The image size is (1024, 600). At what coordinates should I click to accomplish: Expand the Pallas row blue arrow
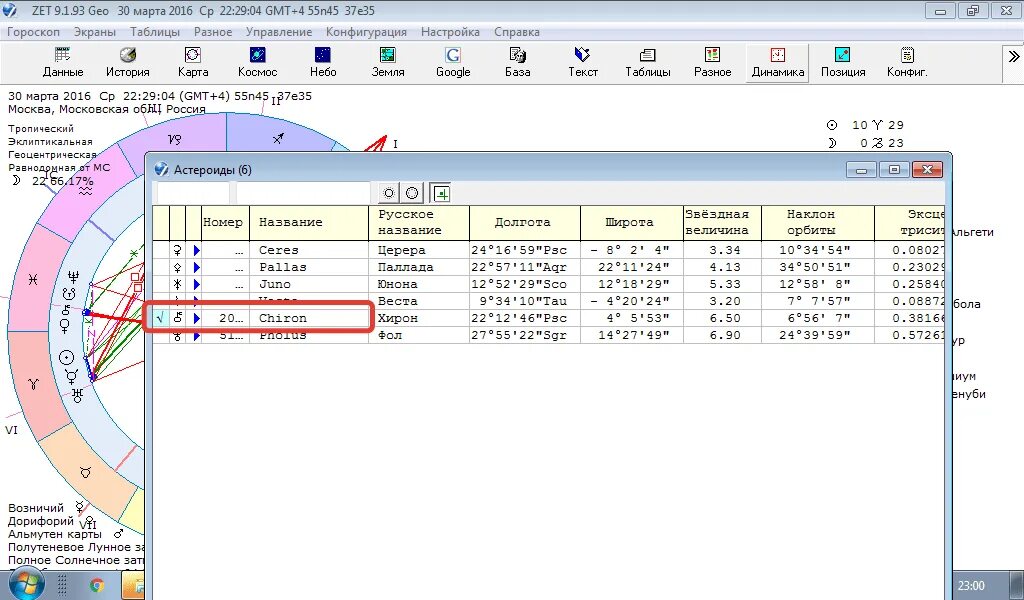[x=195, y=267]
